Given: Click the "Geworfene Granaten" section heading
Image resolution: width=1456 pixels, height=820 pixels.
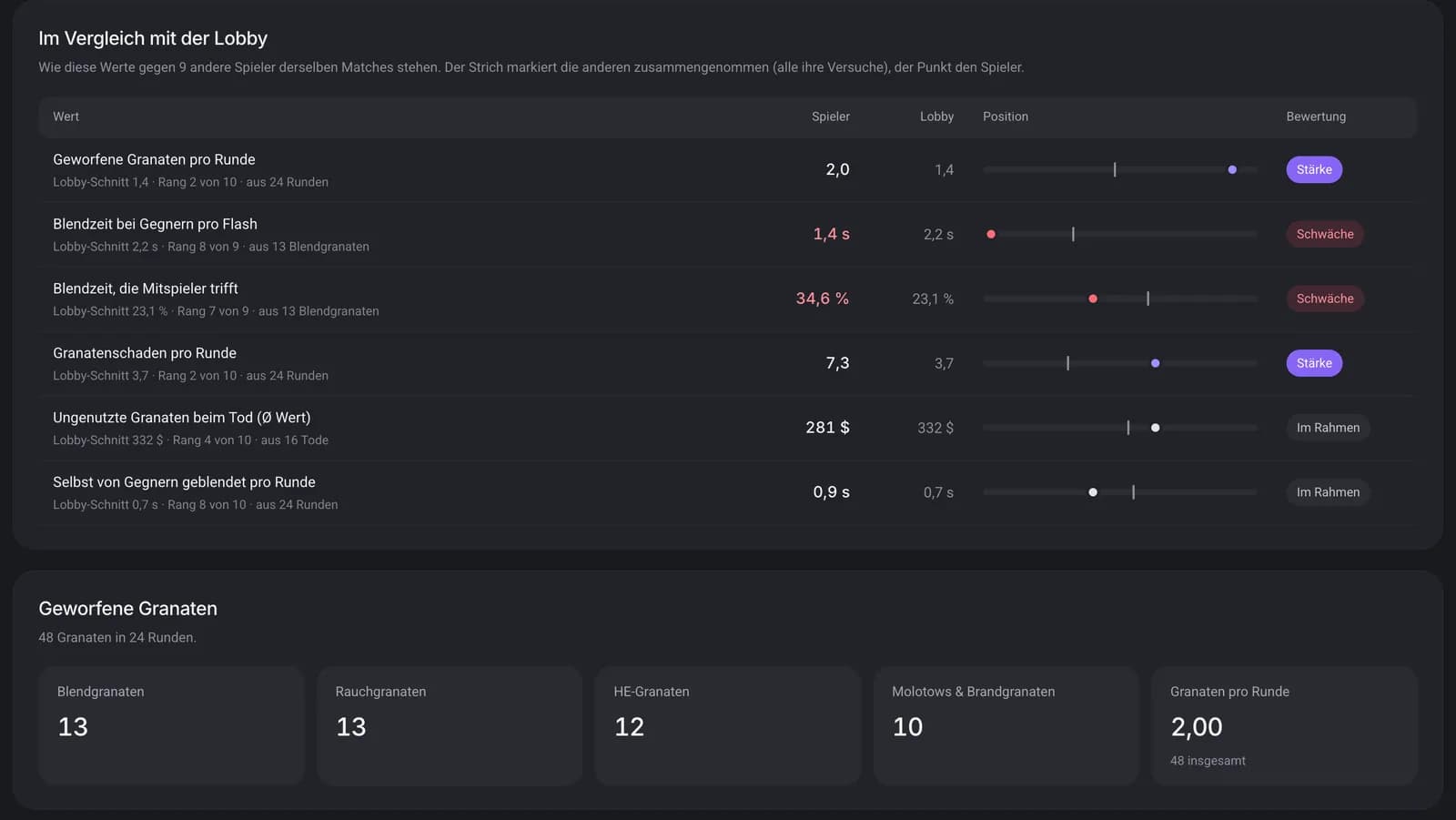Looking at the screenshot, I should [x=127, y=608].
